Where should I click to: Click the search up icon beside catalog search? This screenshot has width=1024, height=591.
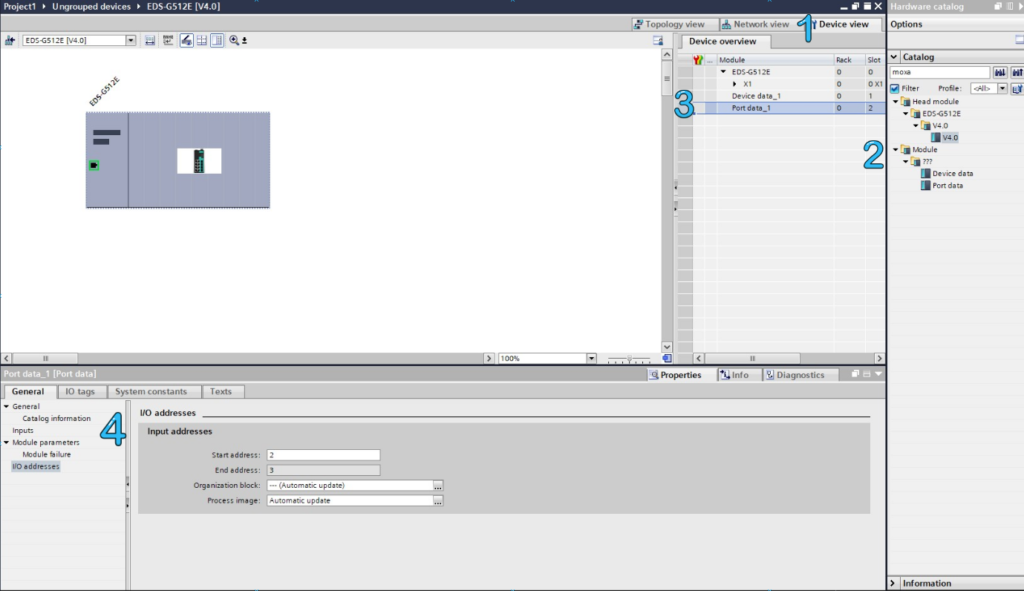click(1016, 73)
